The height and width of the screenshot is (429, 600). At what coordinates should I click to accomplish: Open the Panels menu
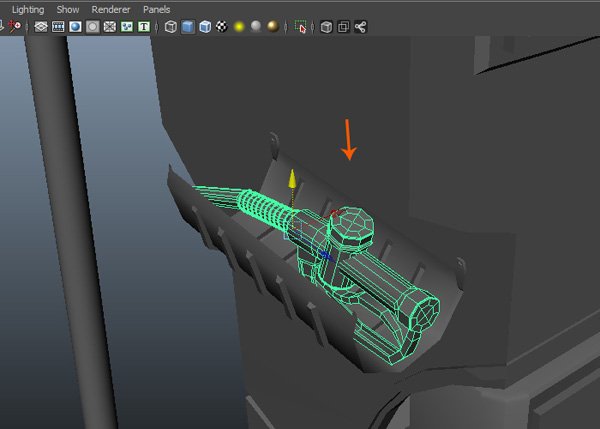tap(157, 10)
